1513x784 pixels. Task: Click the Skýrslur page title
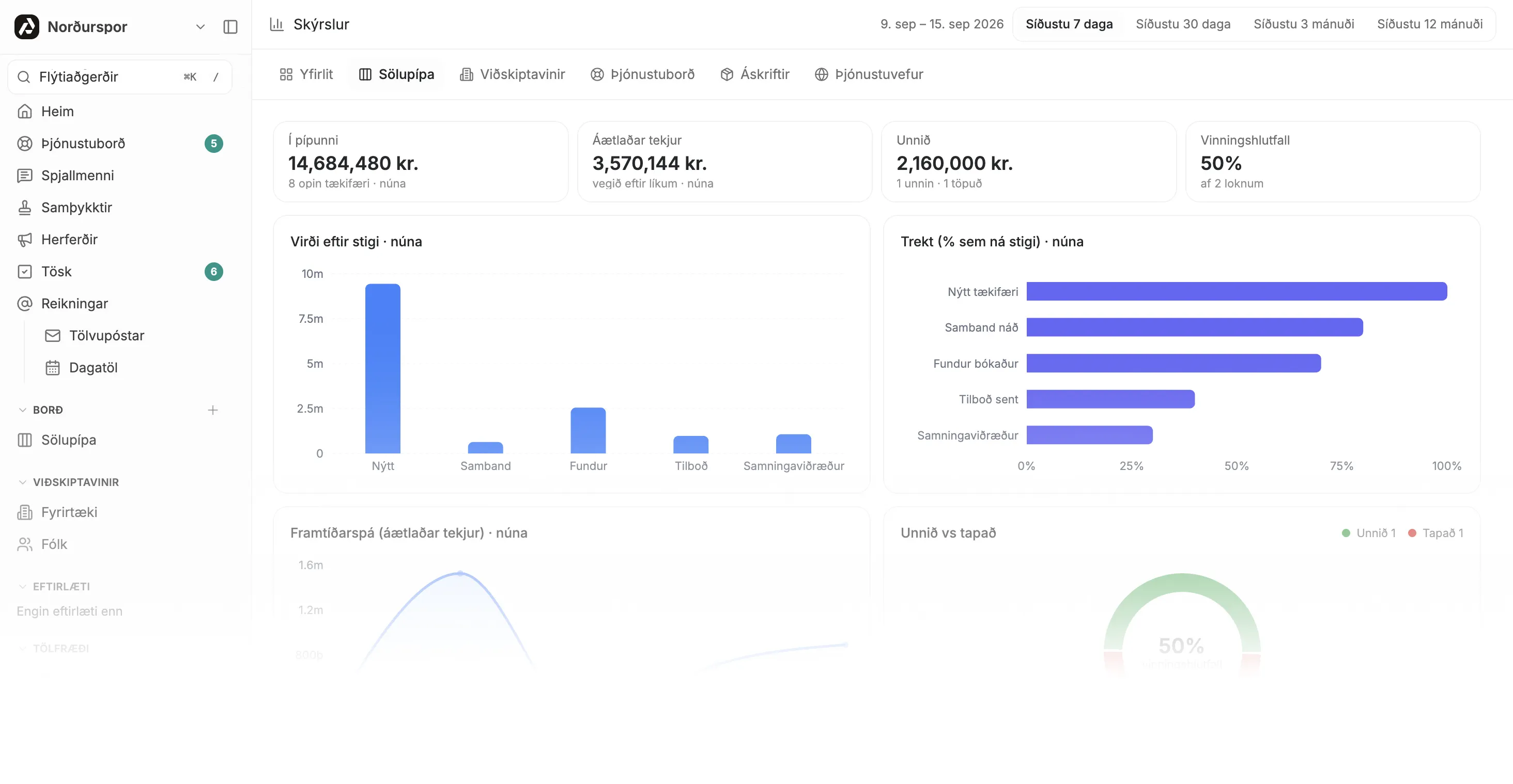click(321, 24)
